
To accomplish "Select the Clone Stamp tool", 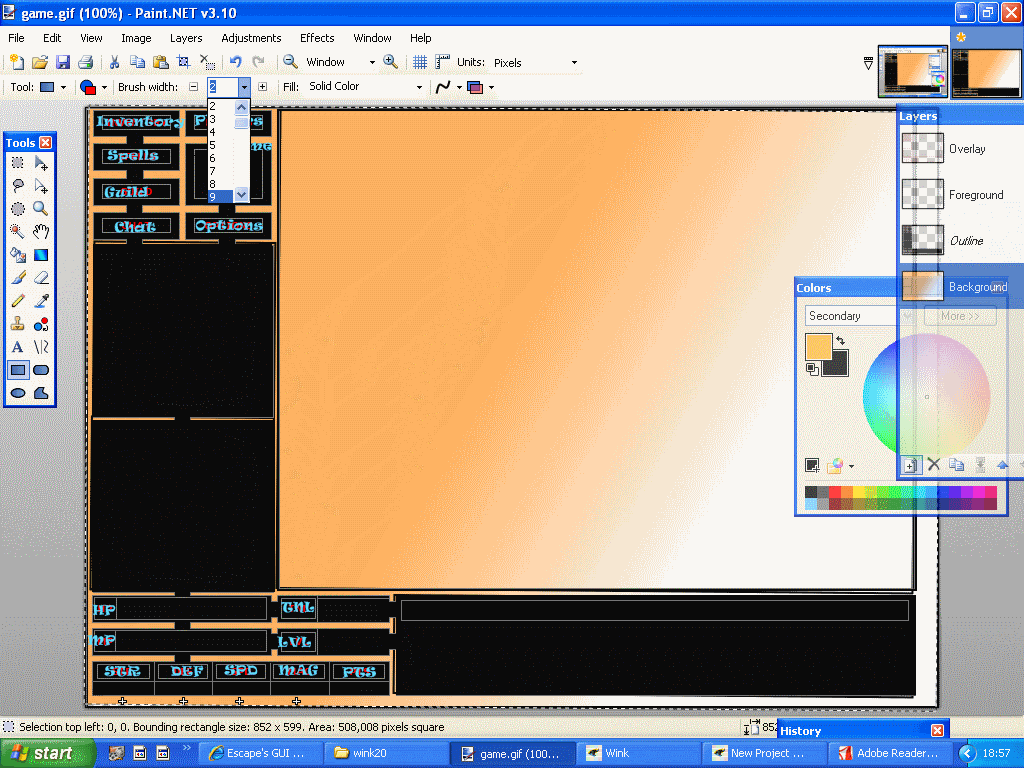I will pos(18,324).
